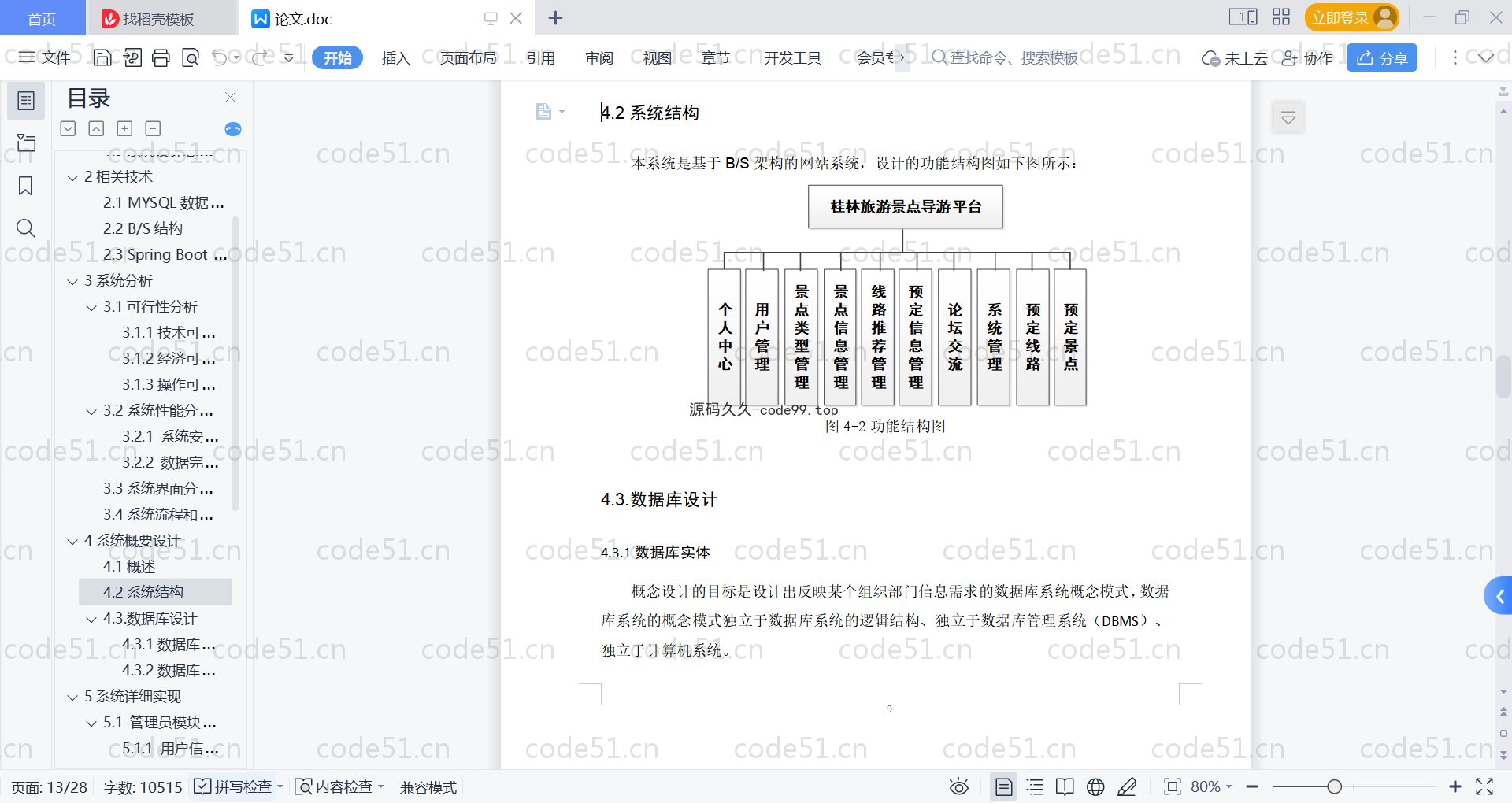Adjust the zoom slider handle

click(1334, 786)
